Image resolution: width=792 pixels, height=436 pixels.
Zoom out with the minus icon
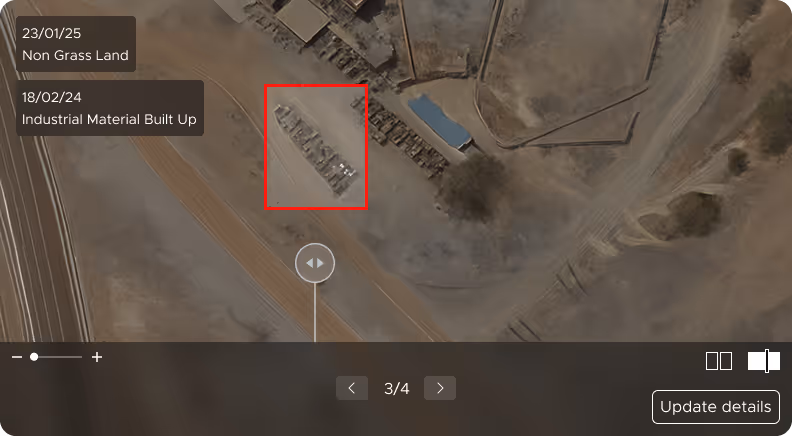17,357
